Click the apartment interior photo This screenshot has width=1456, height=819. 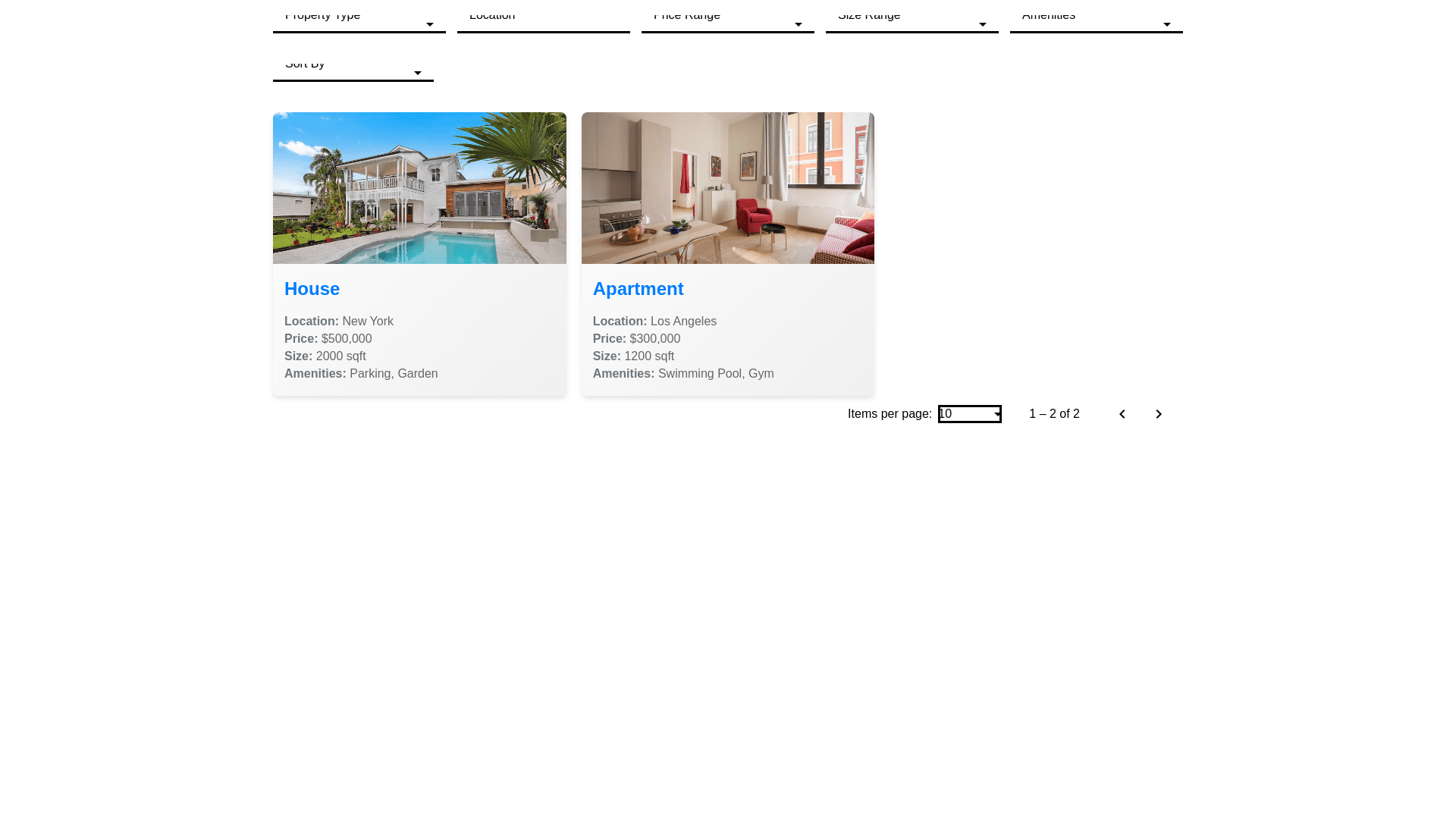pos(727,188)
